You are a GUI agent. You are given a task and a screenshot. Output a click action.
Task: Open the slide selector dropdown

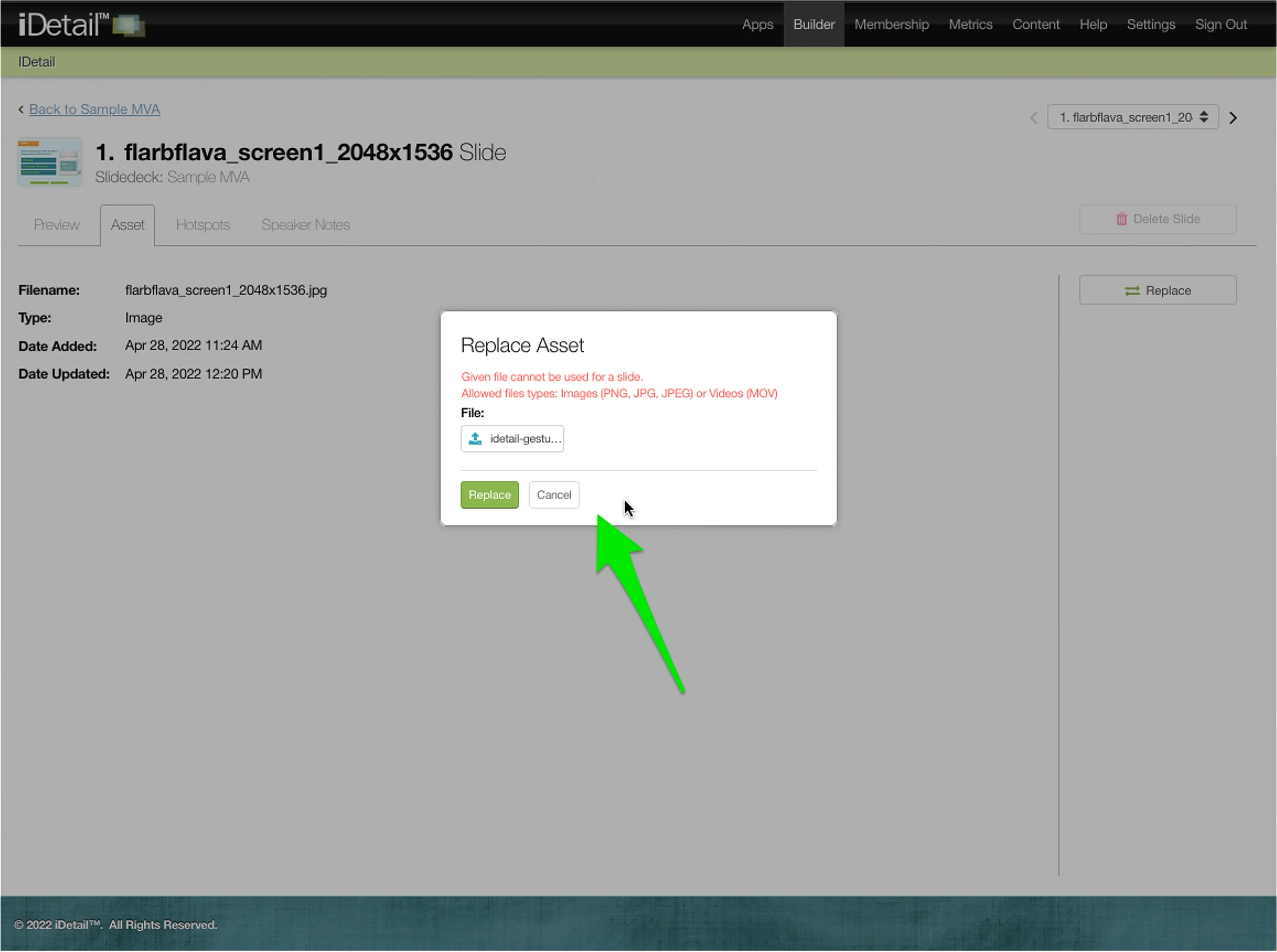pyautogui.click(x=1132, y=117)
